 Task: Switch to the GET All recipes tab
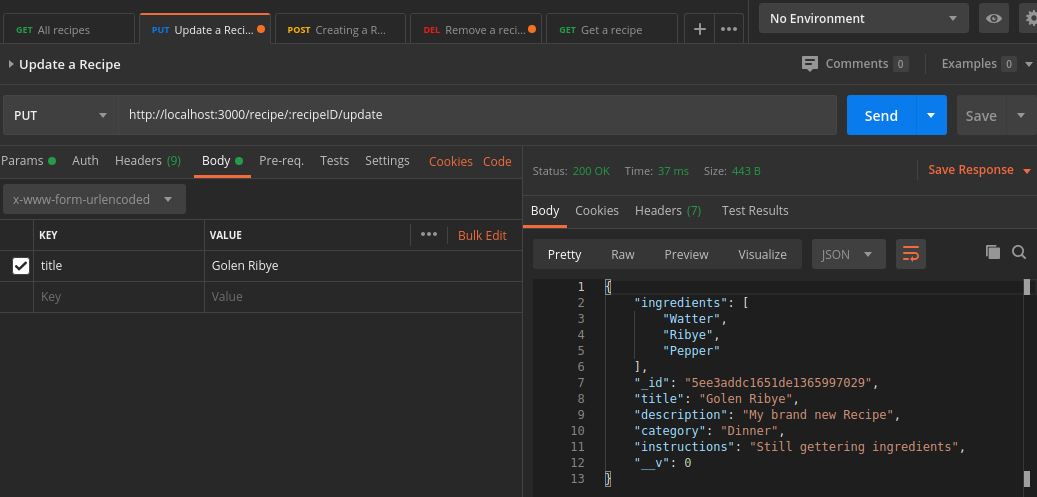[x=68, y=30]
